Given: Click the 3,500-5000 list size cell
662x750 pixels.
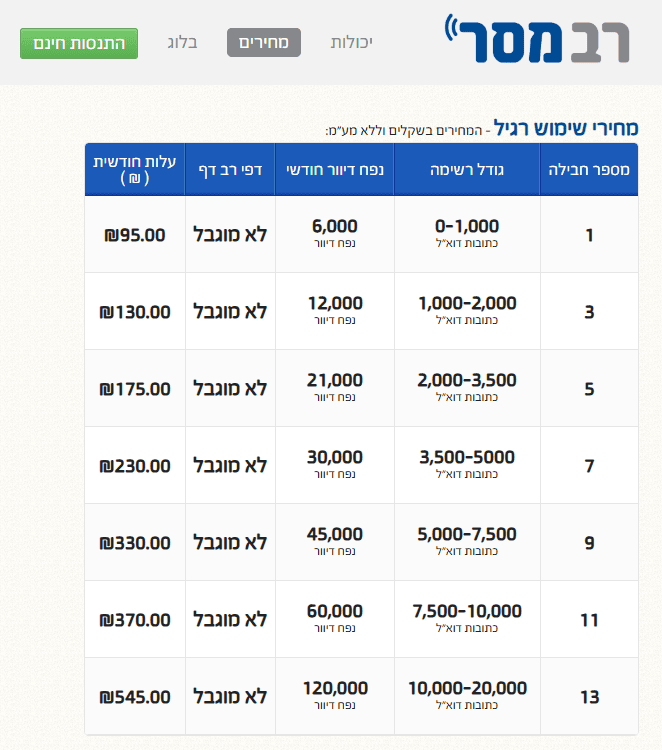Looking at the screenshot, I should (x=467, y=465).
